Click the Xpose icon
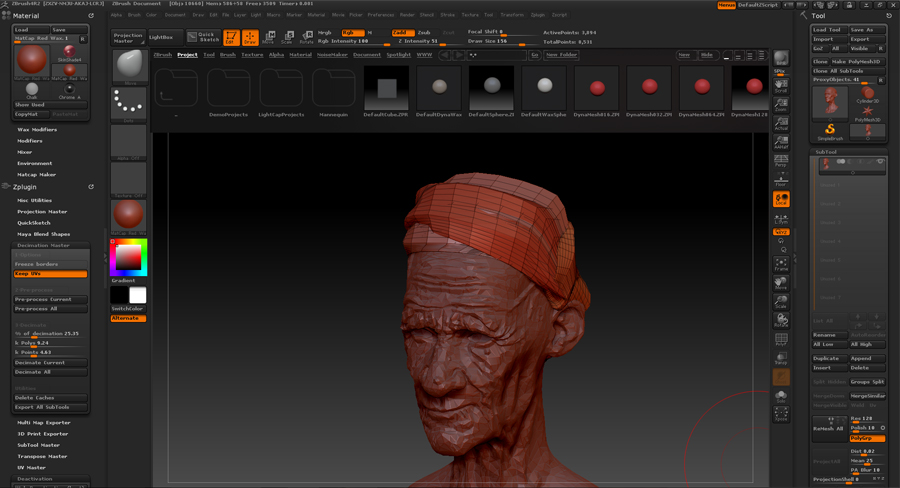This screenshot has width=900, height=488. [x=781, y=415]
